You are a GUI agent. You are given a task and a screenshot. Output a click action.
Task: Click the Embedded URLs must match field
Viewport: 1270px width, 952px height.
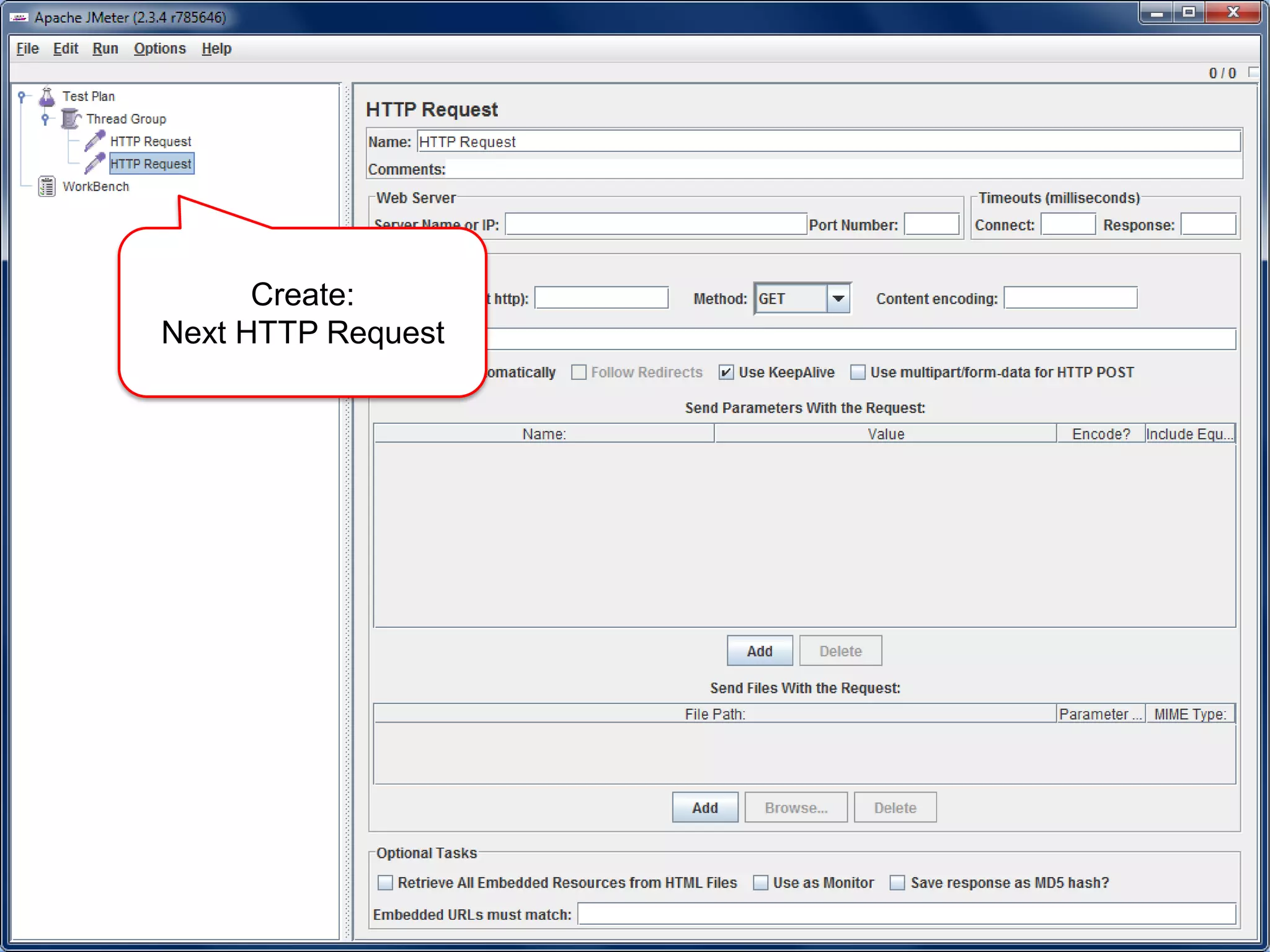(x=907, y=914)
